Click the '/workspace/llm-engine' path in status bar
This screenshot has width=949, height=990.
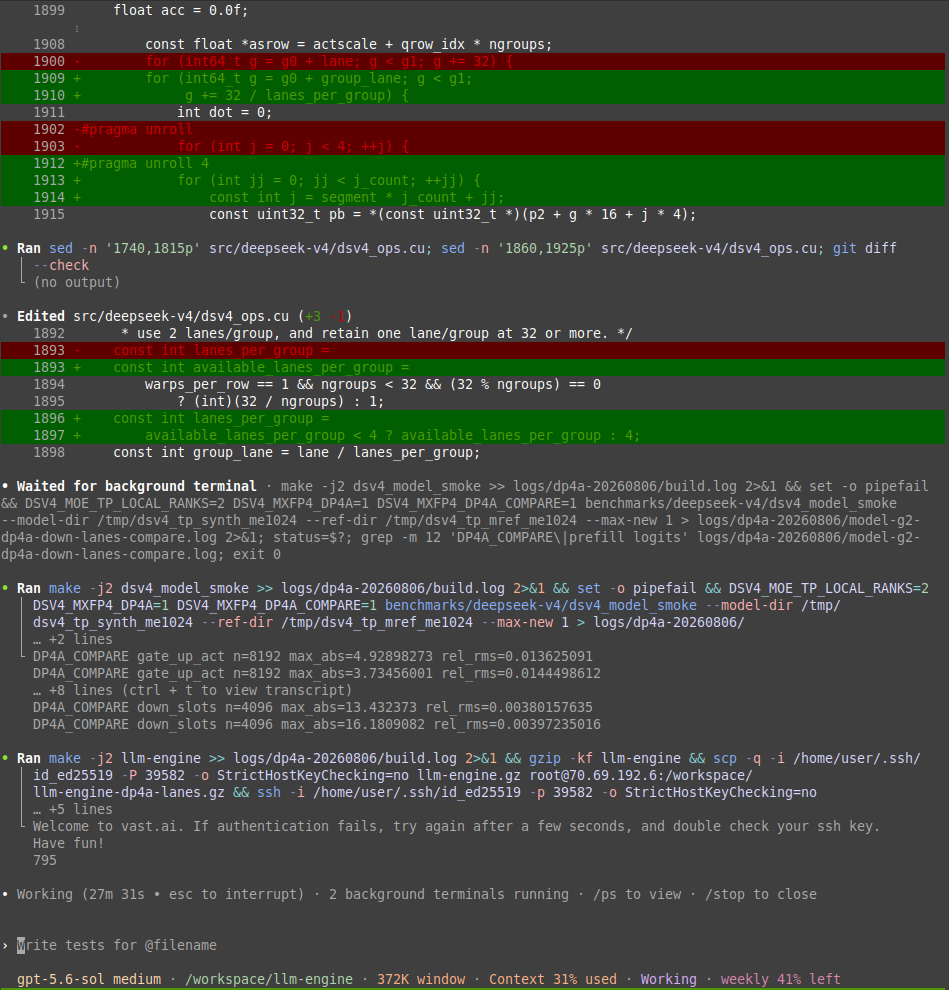269,979
